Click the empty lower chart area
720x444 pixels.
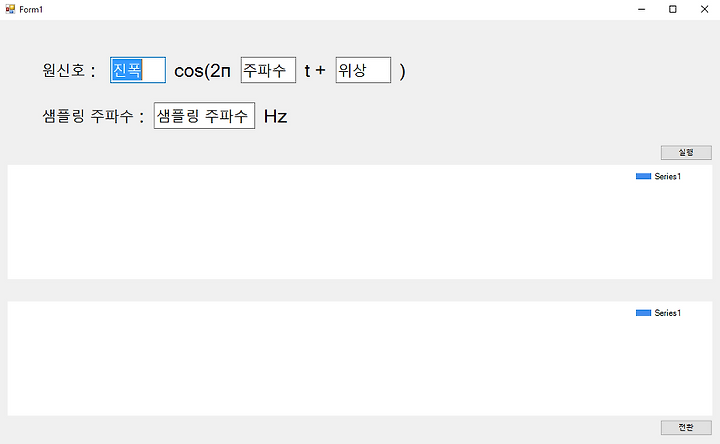[321, 359]
